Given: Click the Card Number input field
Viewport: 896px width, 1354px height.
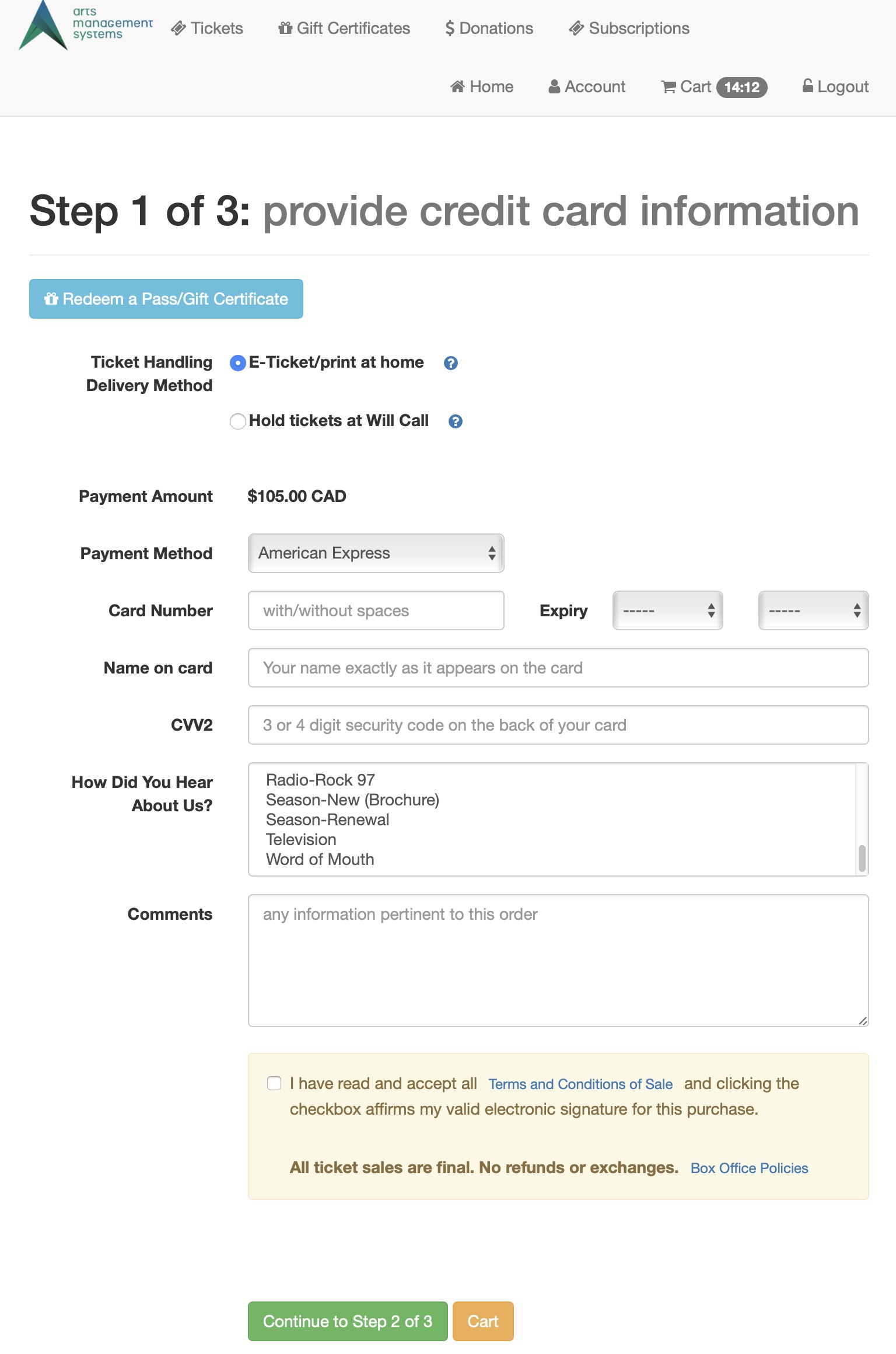Looking at the screenshot, I should (x=376, y=610).
